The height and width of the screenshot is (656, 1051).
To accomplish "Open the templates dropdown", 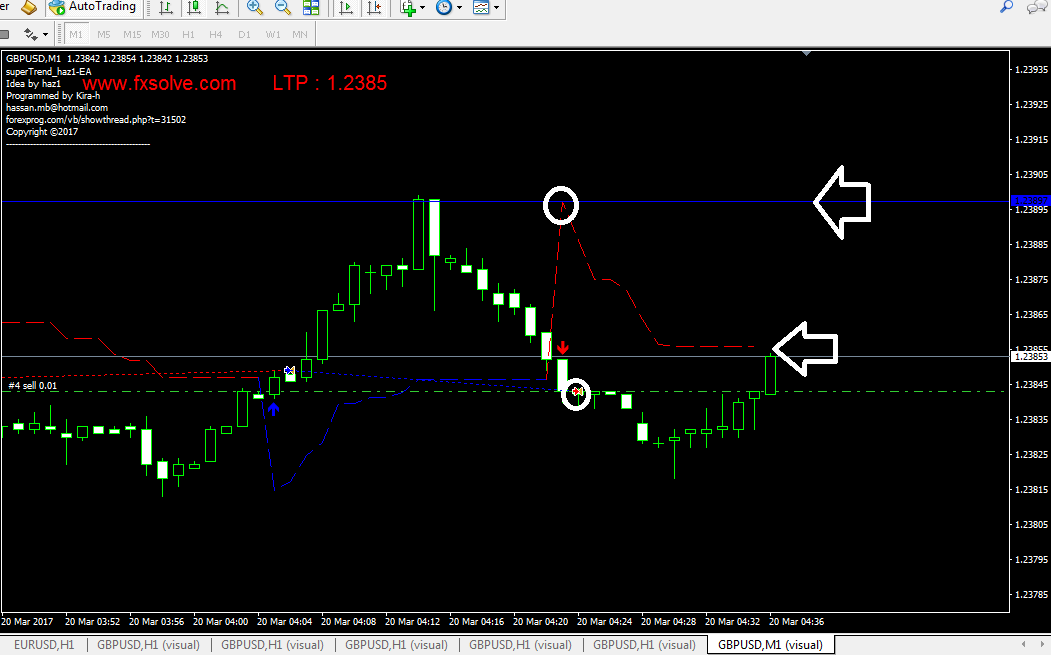I will [486, 8].
